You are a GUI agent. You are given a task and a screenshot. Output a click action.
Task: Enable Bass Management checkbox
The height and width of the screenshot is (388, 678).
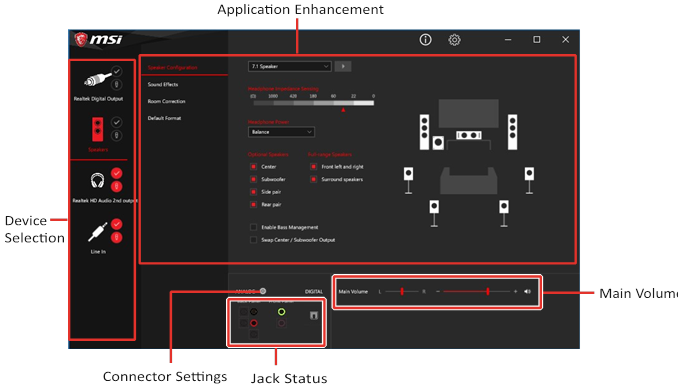point(253,227)
